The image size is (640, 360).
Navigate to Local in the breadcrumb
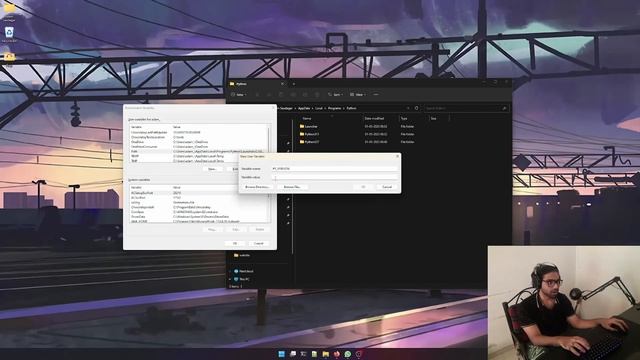click(319, 108)
